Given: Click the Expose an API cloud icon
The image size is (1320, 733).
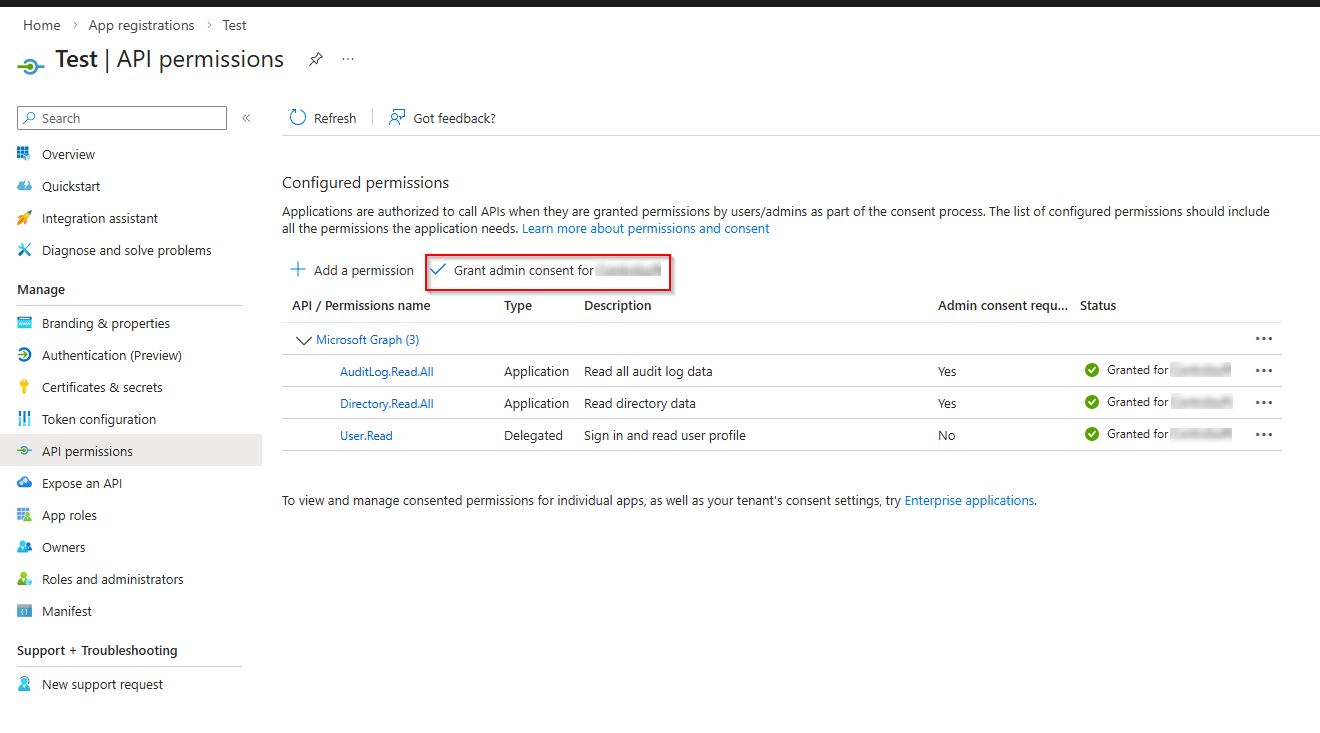Looking at the screenshot, I should click(x=25, y=483).
